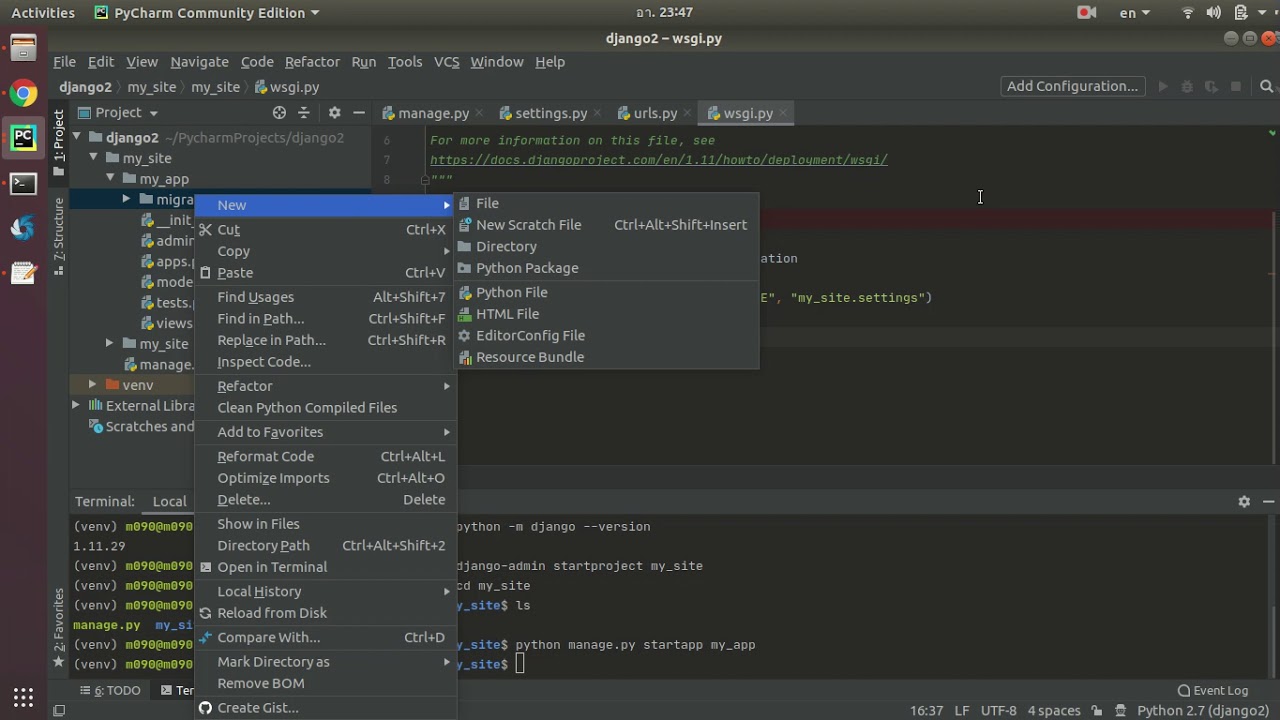Open PyCharm Community Edition app menu
This screenshot has height=720, width=1280.
(x=207, y=13)
